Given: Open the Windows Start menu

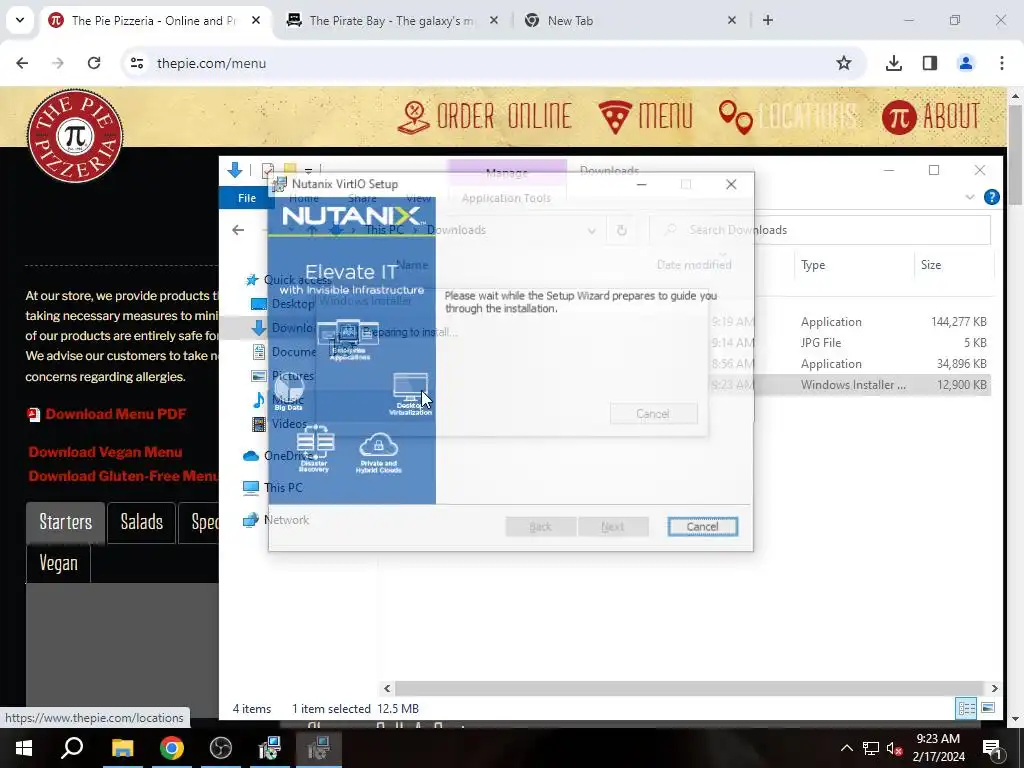Looking at the screenshot, I should click(24, 748).
